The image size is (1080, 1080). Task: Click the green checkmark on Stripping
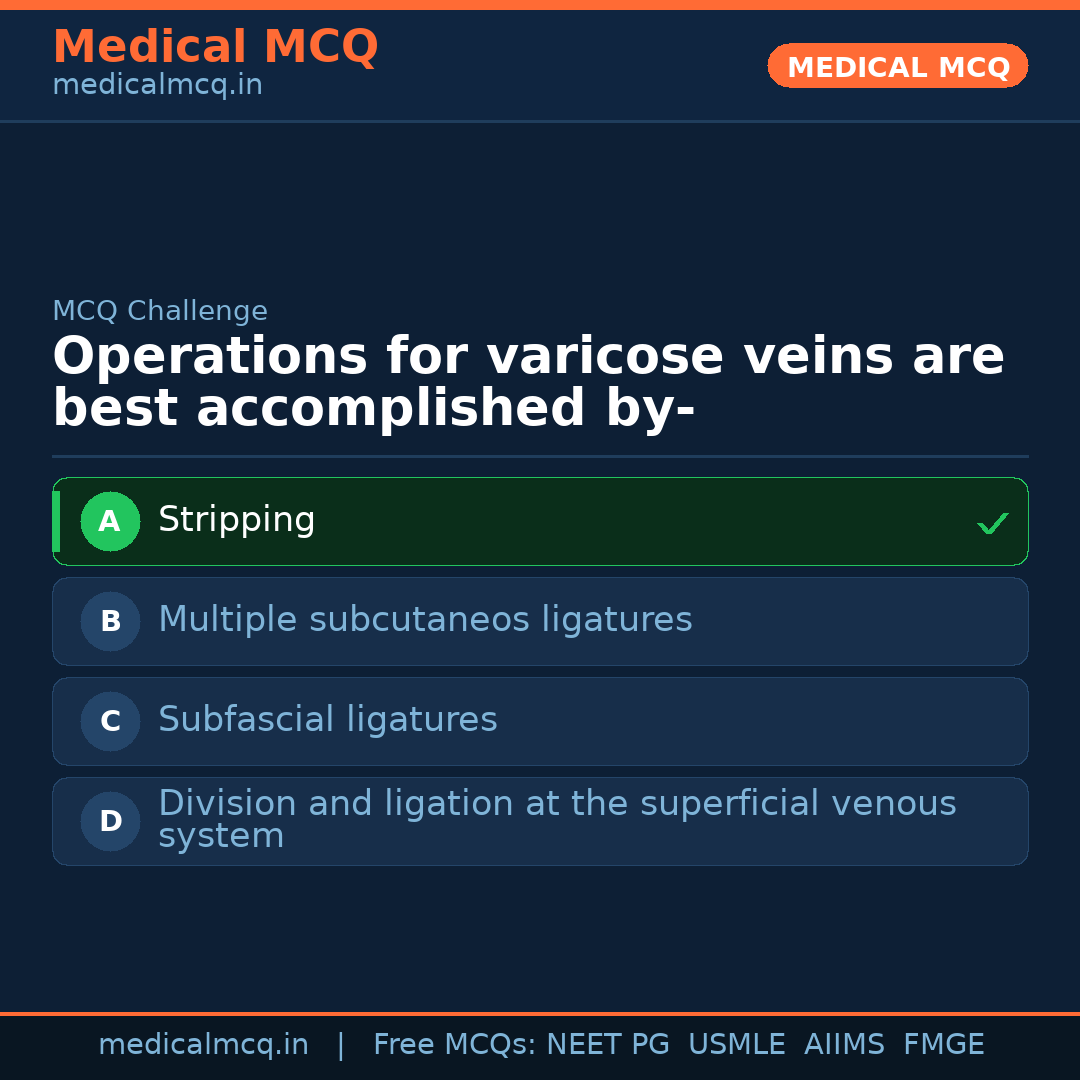992,523
